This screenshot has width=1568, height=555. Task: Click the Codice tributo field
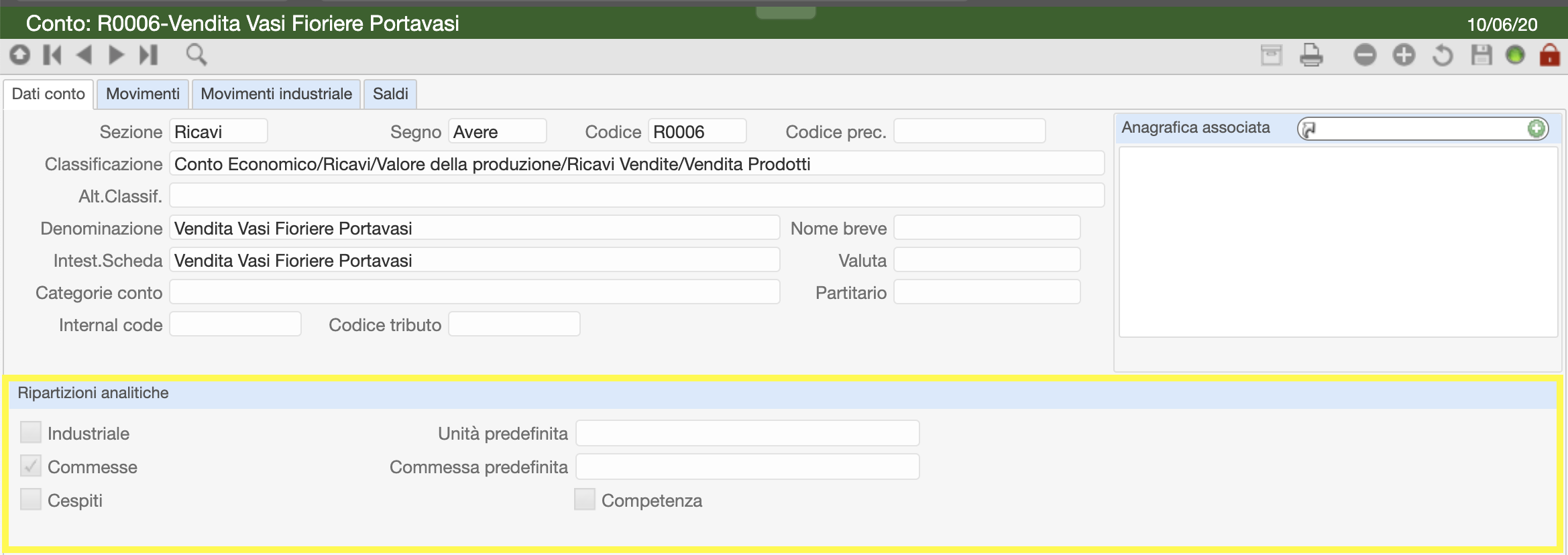(514, 324)
